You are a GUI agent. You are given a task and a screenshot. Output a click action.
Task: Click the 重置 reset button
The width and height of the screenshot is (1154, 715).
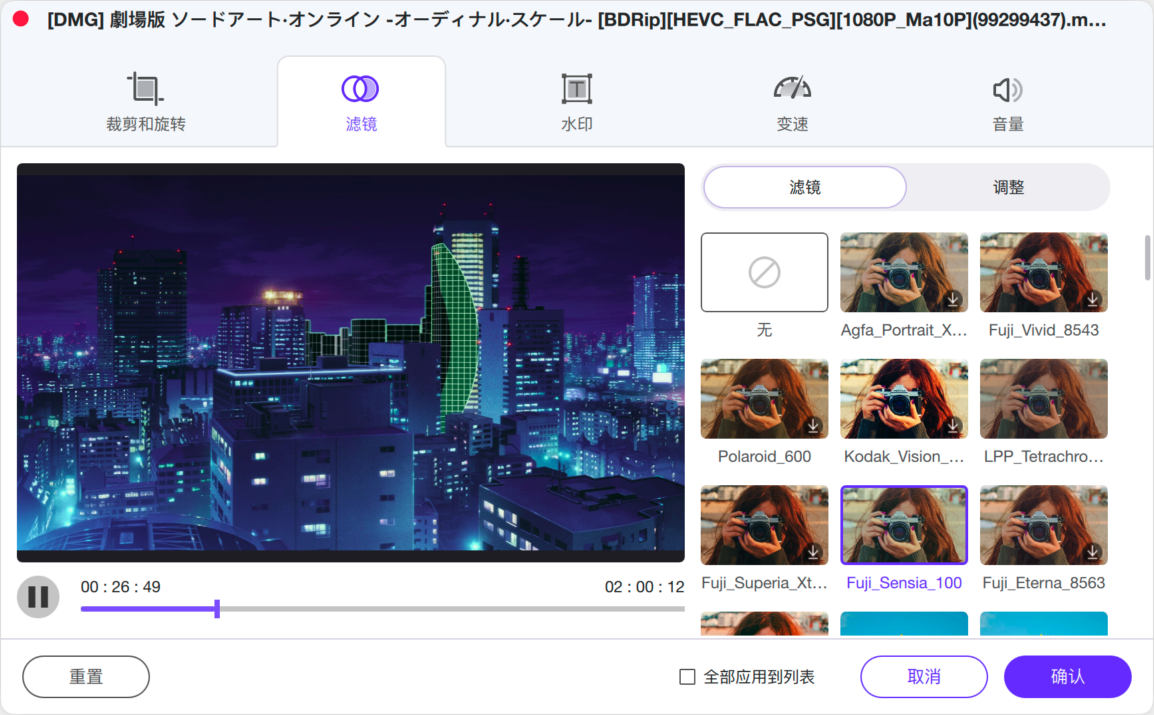tap(86, 677)
